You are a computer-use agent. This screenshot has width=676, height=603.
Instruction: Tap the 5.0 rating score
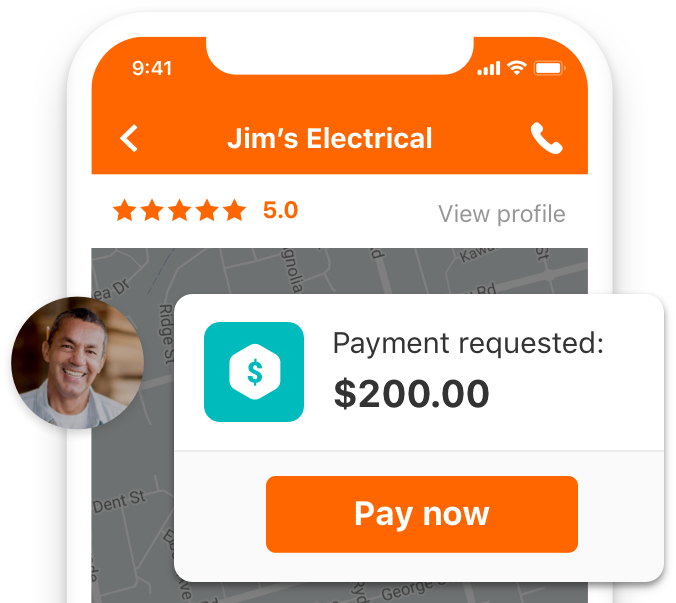281,210
